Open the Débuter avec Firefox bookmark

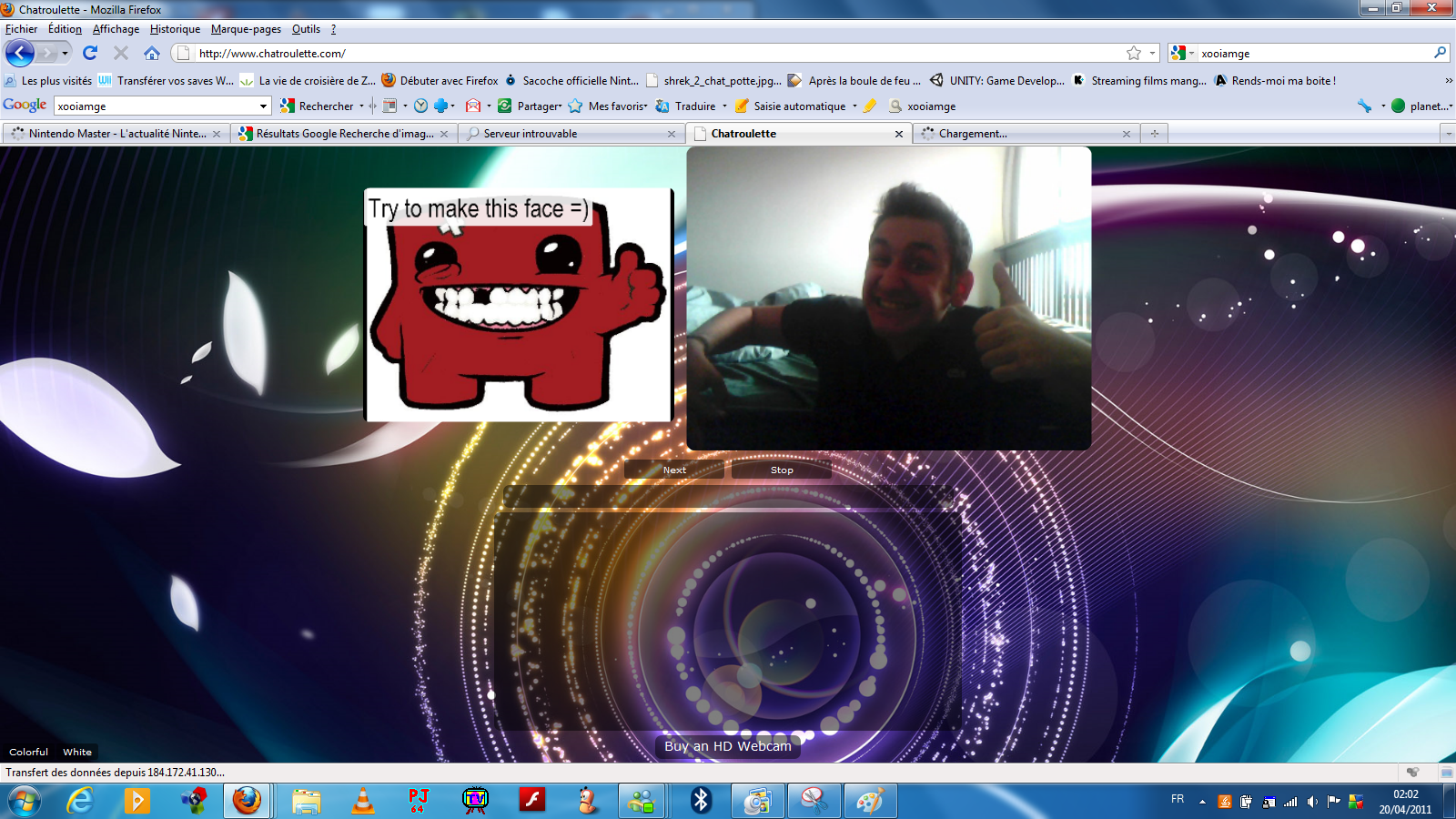coord(440,80)
